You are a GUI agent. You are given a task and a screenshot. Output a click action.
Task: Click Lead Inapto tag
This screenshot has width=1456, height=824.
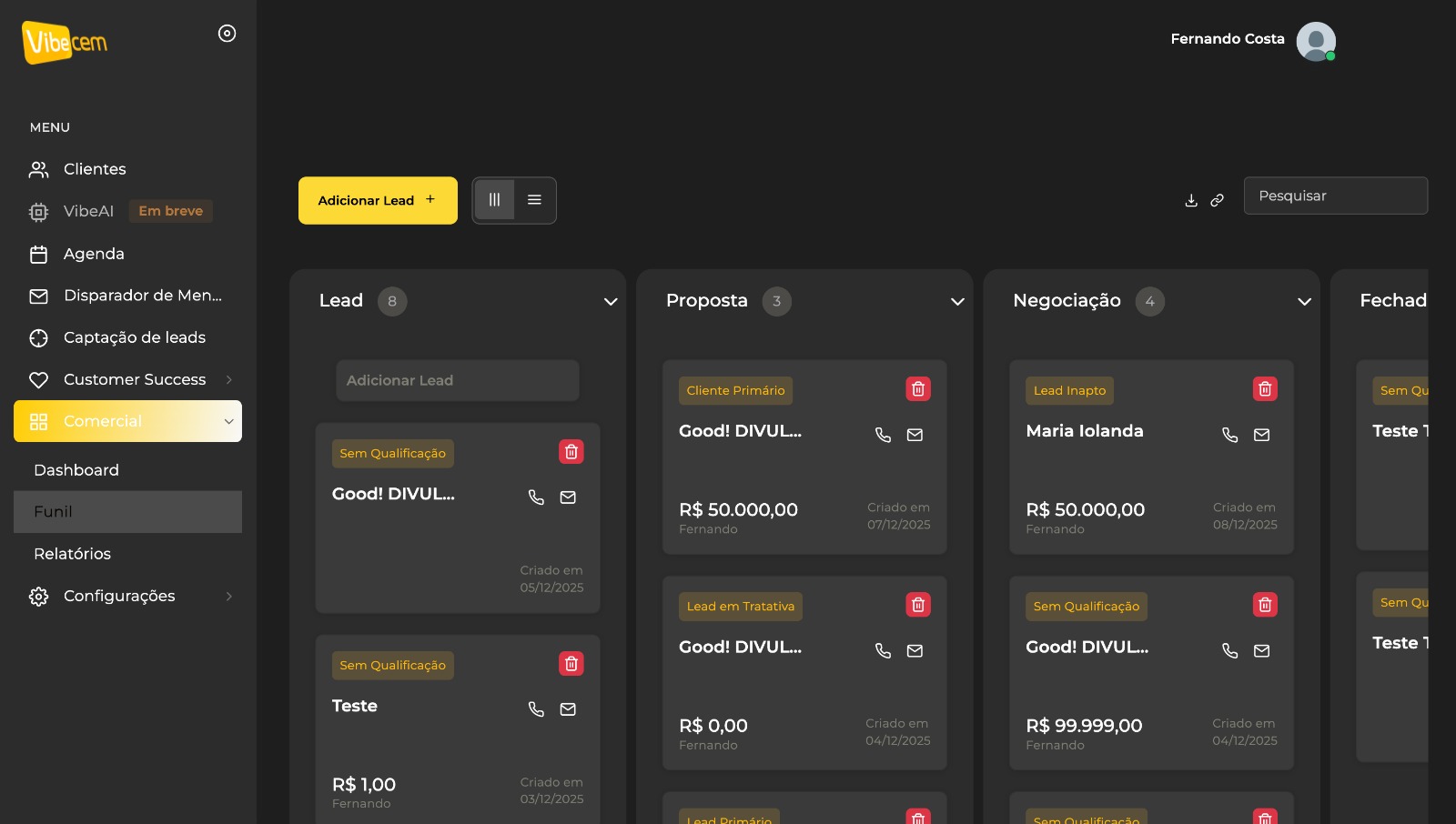tap(1069, 390)
